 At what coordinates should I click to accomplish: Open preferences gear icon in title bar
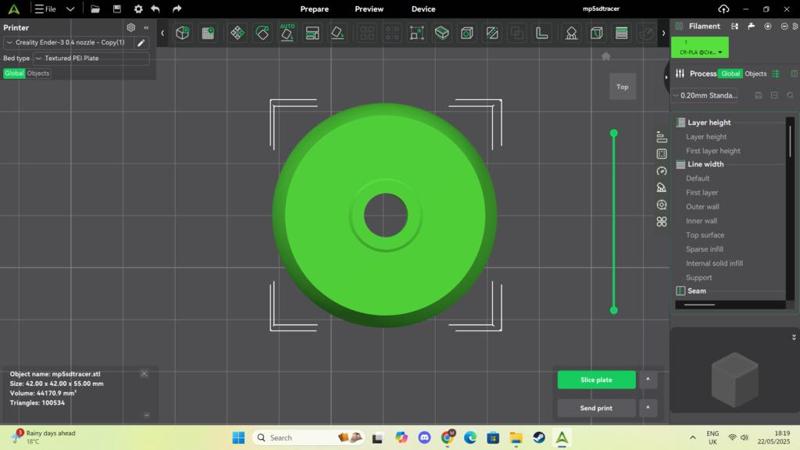click(138, 9)
